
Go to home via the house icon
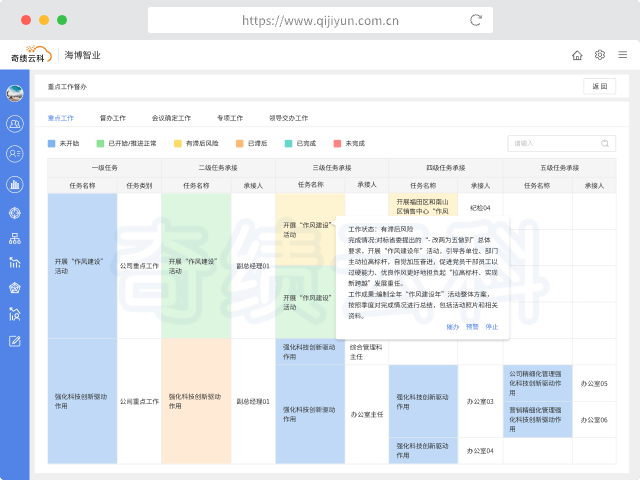(577, 55)
